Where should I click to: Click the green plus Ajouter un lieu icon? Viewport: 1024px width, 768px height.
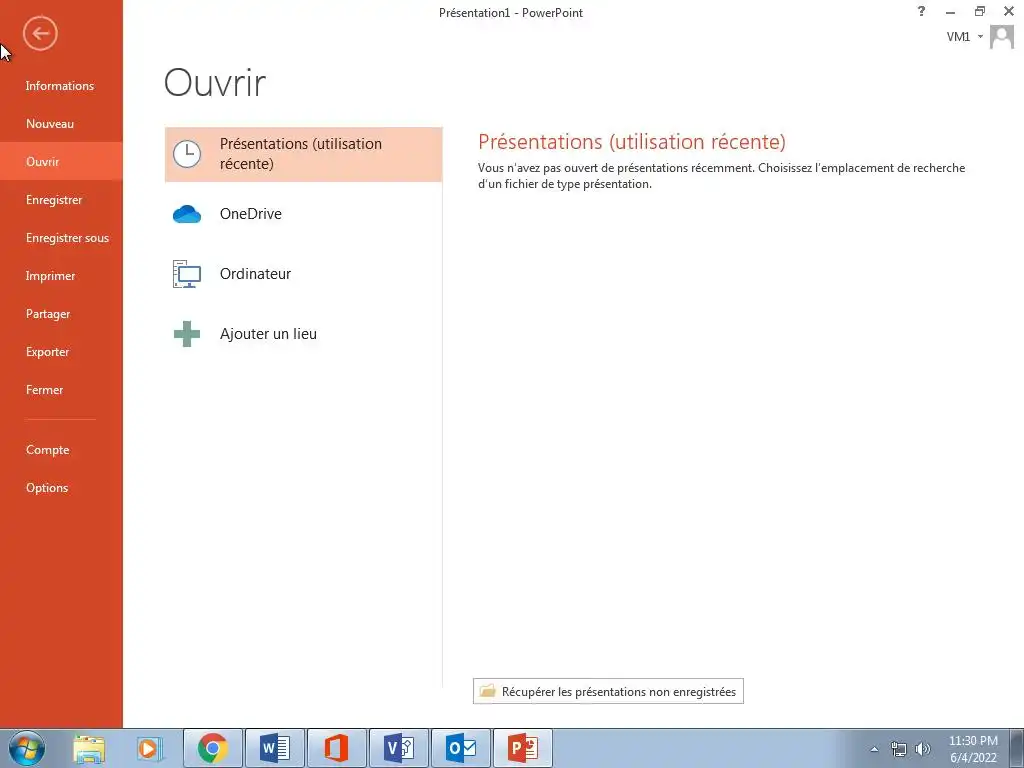click(x=187, y=334)
